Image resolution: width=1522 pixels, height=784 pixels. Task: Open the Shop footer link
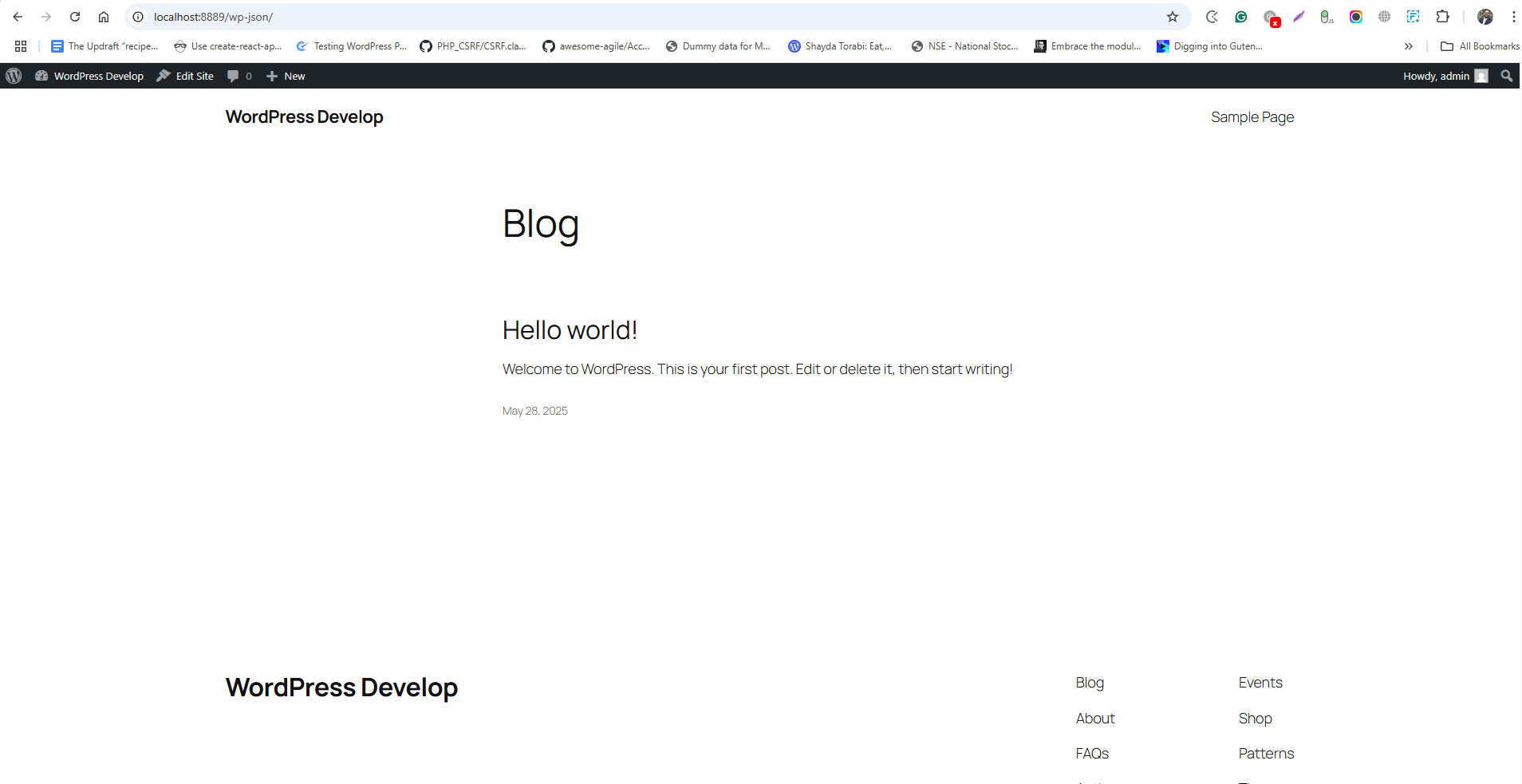[x=1256, y=719]
